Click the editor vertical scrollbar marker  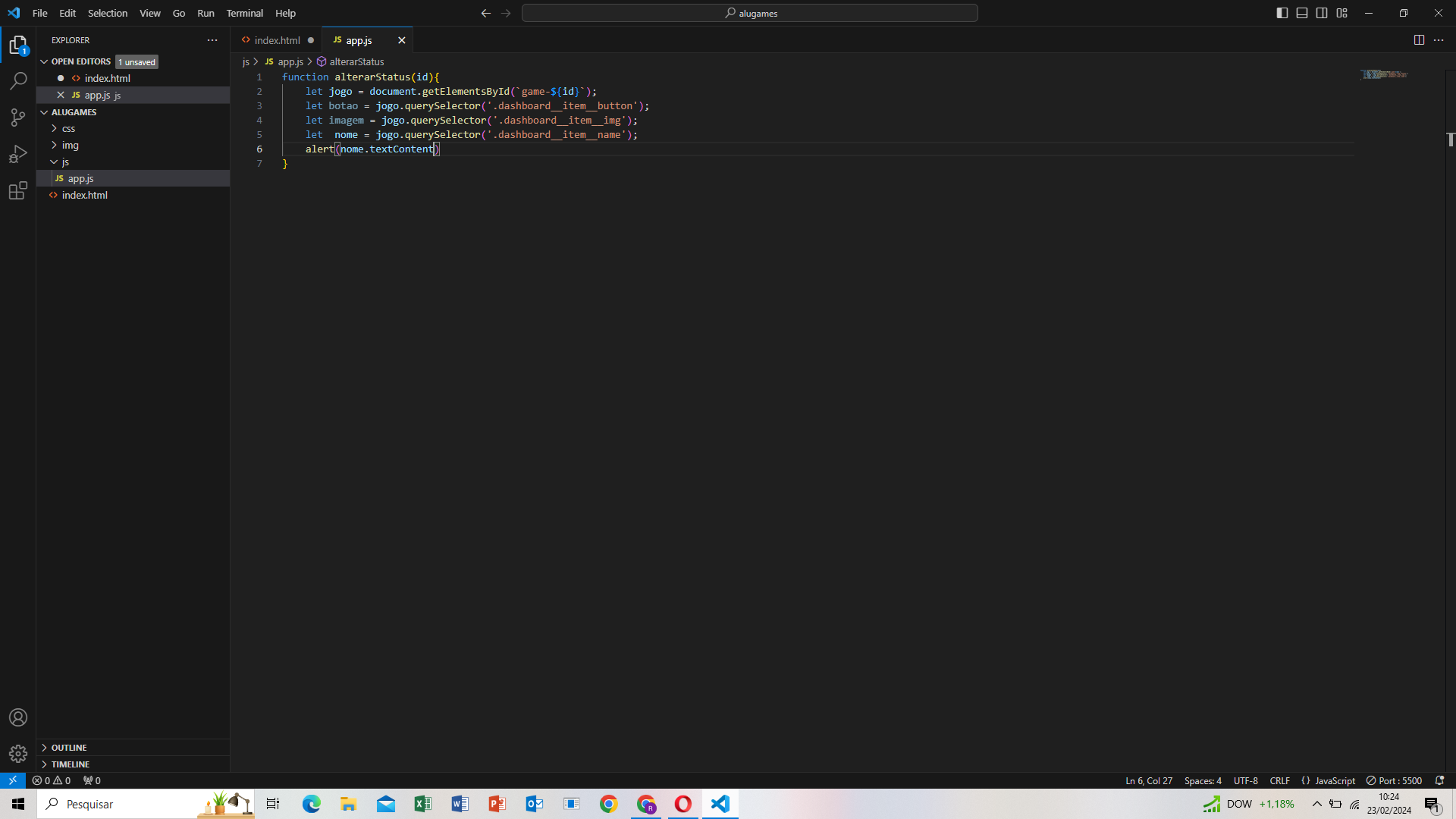pyautogui.click(x=1451, y=140)
